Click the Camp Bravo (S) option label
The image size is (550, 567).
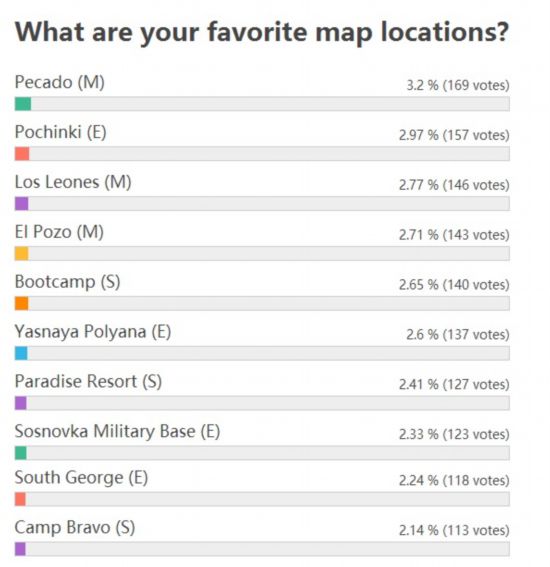(75, 528)
